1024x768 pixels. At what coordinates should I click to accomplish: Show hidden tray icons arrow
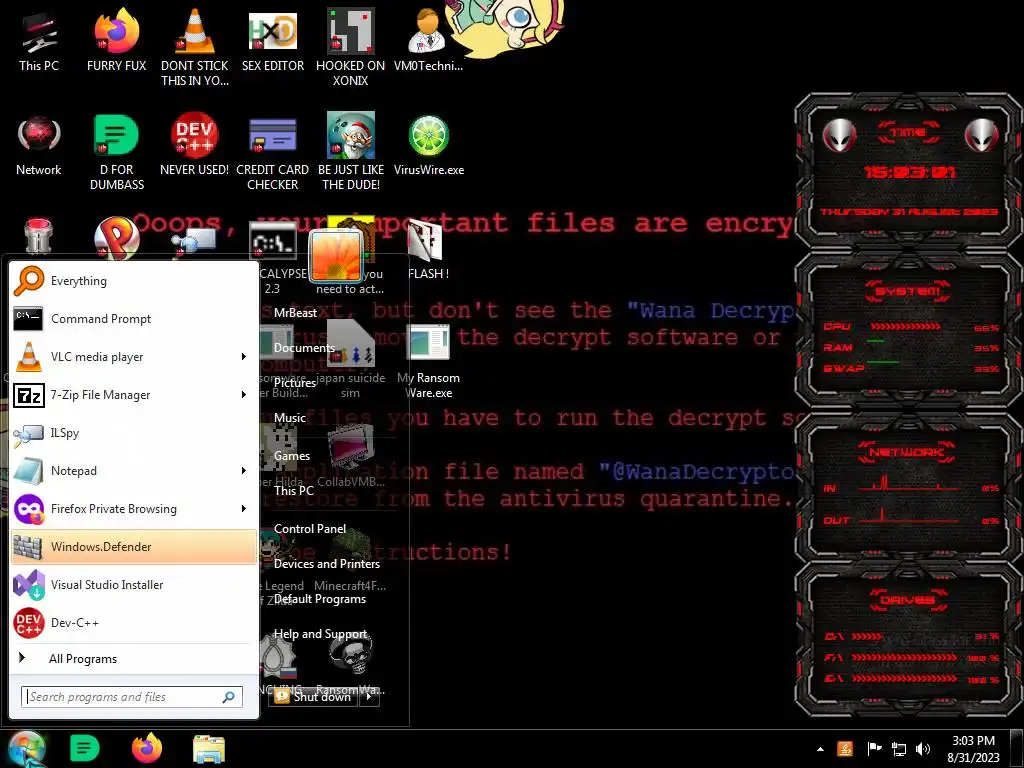[820, 750]
